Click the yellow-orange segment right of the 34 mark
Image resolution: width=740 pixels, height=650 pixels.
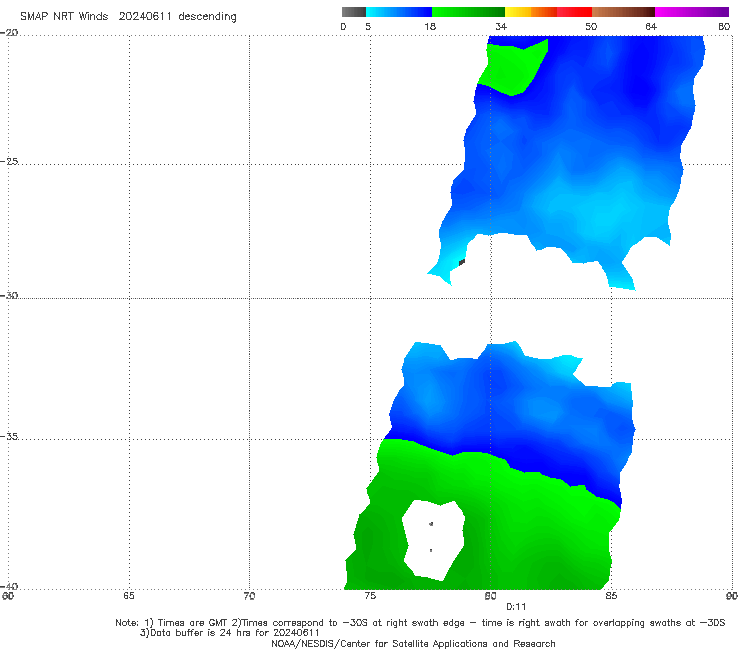[x=531, y=12]
